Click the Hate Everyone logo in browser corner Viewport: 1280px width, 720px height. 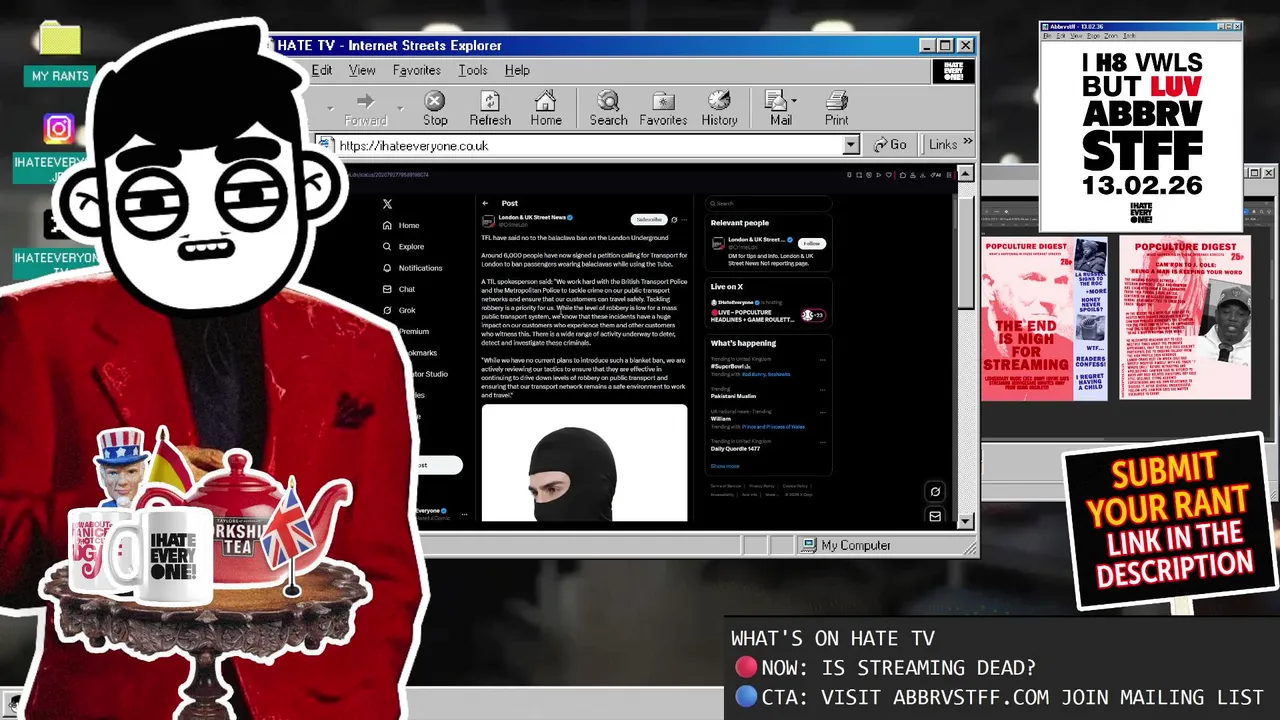[x=953, y=71]
